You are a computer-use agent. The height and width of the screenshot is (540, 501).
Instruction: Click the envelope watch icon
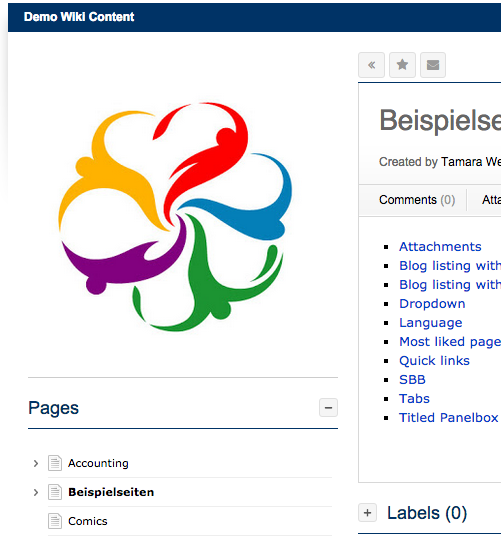point(433,65)
